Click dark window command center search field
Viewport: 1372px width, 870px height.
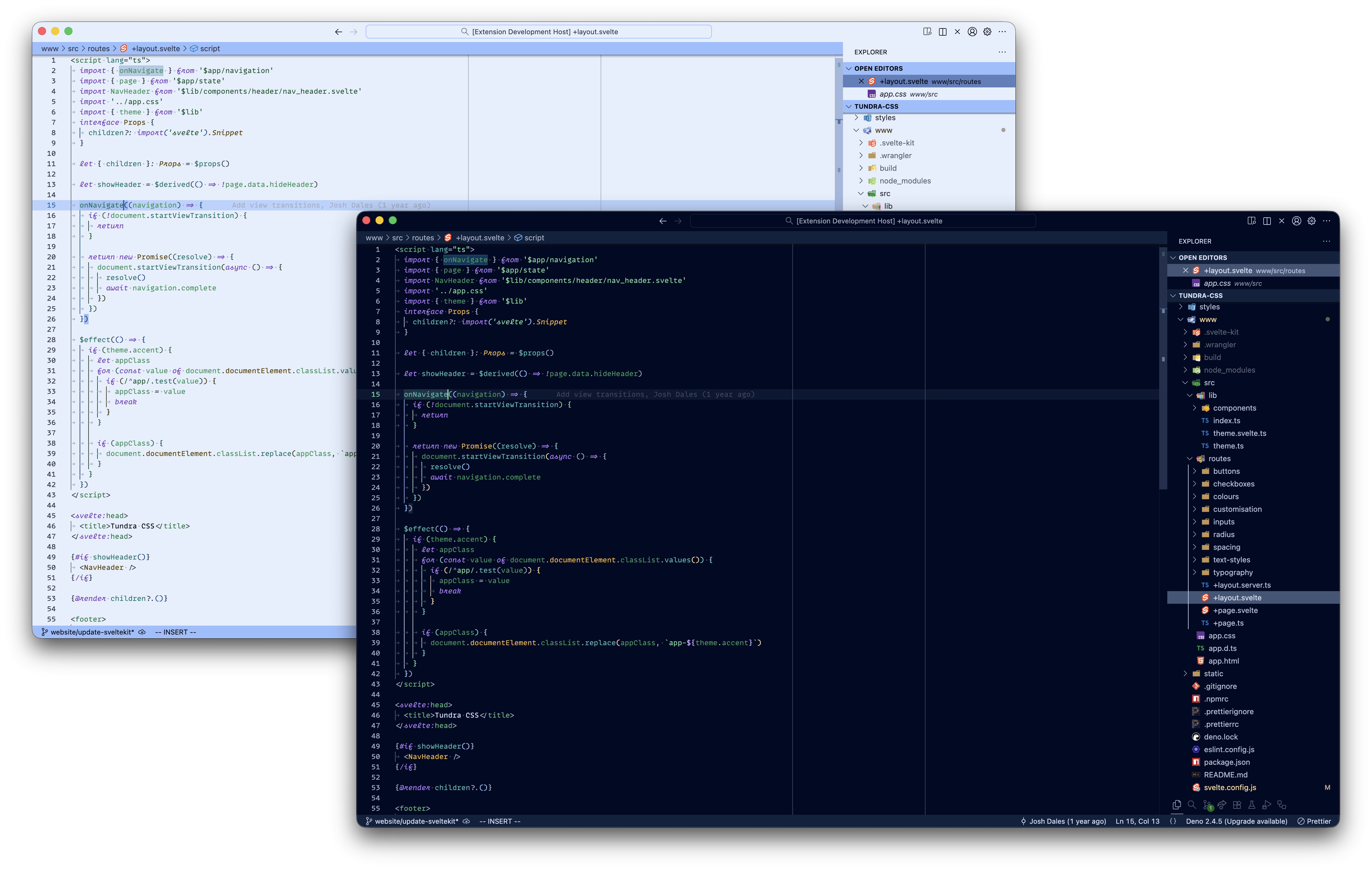(x=863, y=221)
